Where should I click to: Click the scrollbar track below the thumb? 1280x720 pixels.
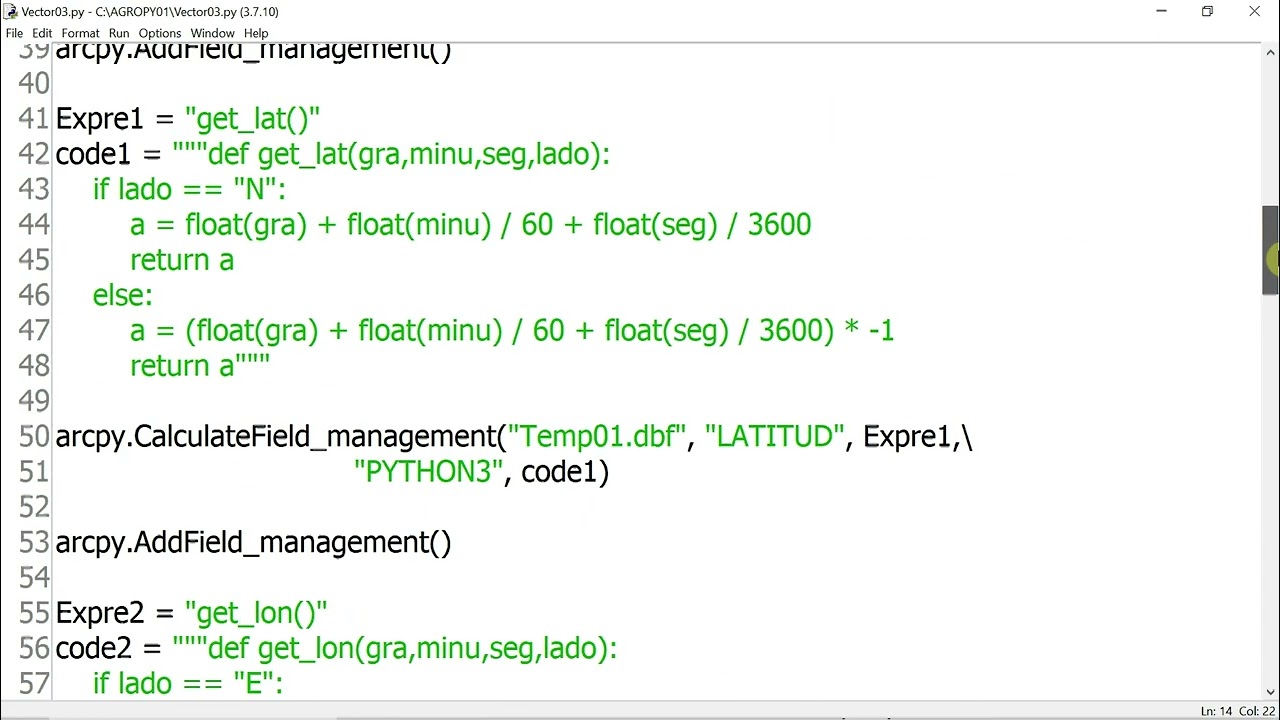click(x=1270, y=488)
